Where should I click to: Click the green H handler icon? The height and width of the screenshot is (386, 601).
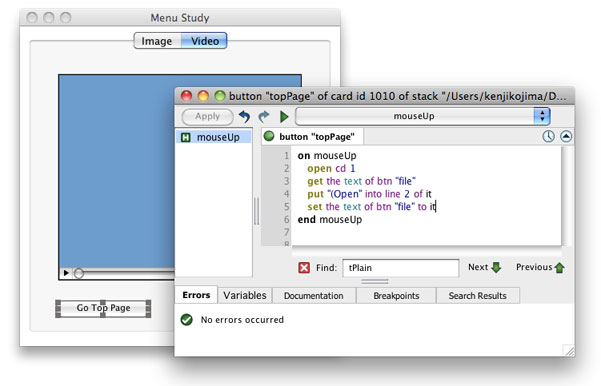pos(186,137)
